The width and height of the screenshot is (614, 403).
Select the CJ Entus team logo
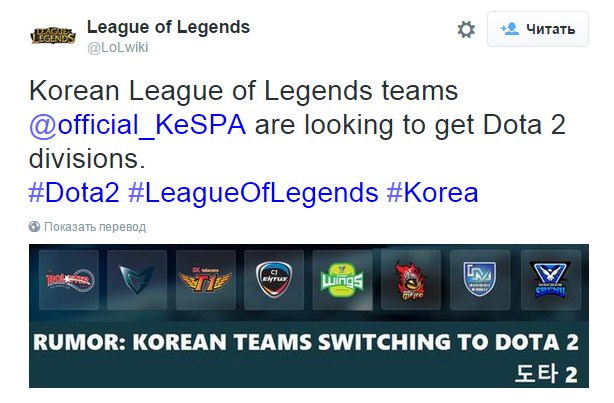(274, 280)
